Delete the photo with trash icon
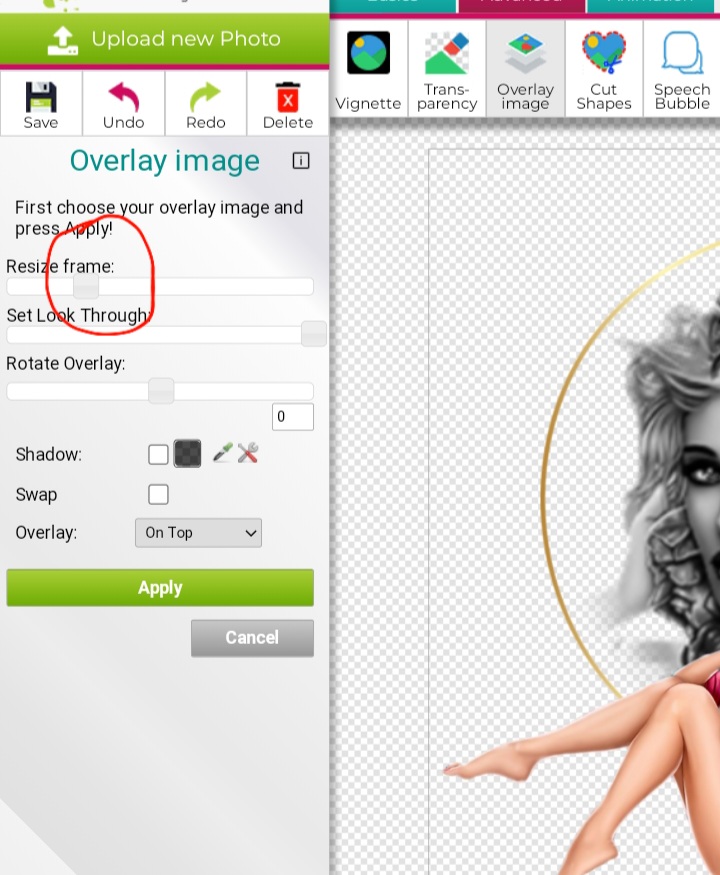The image size is (720, 875). [288, 102]
